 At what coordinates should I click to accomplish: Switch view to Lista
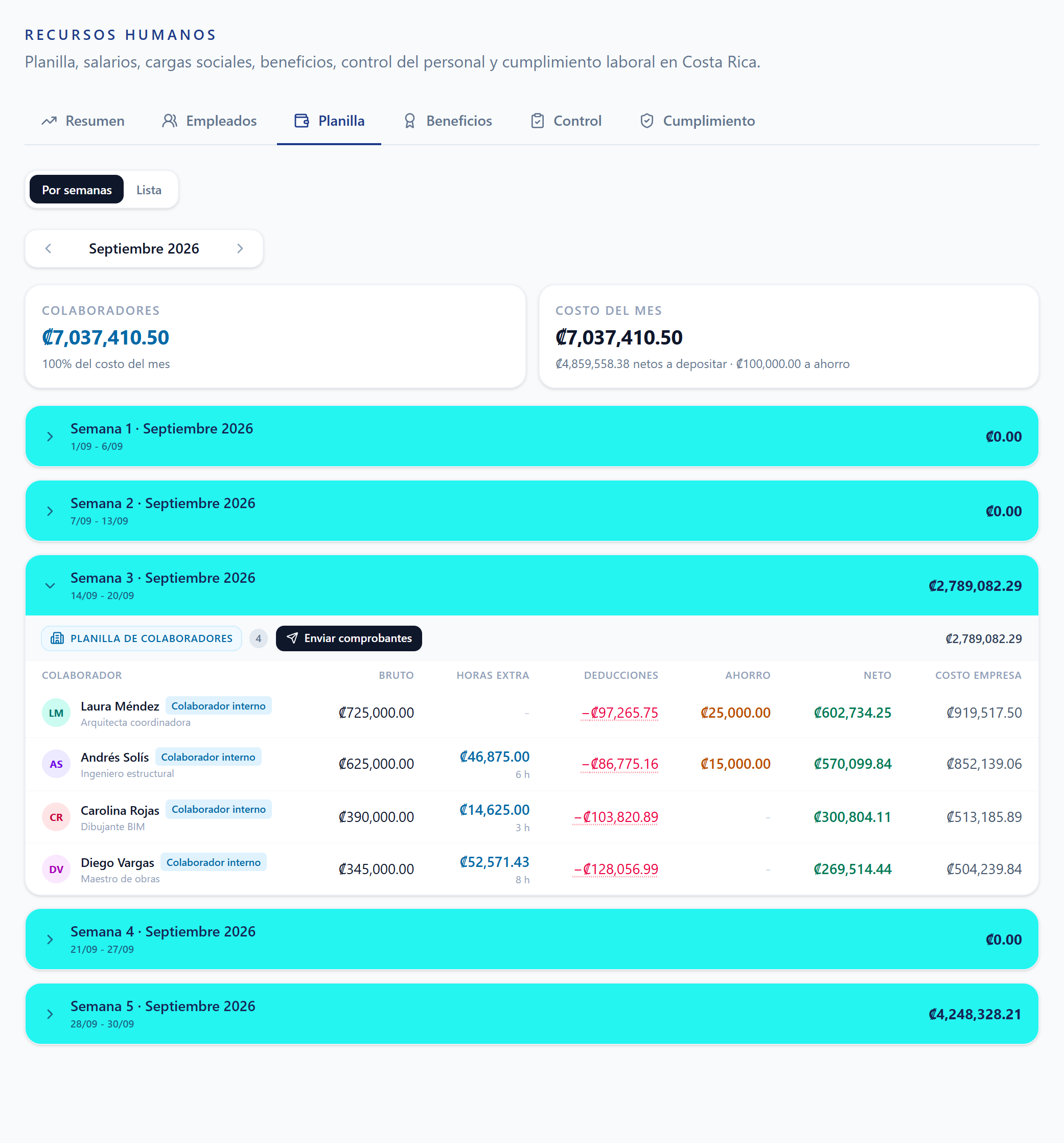click(x=149, y=190)
